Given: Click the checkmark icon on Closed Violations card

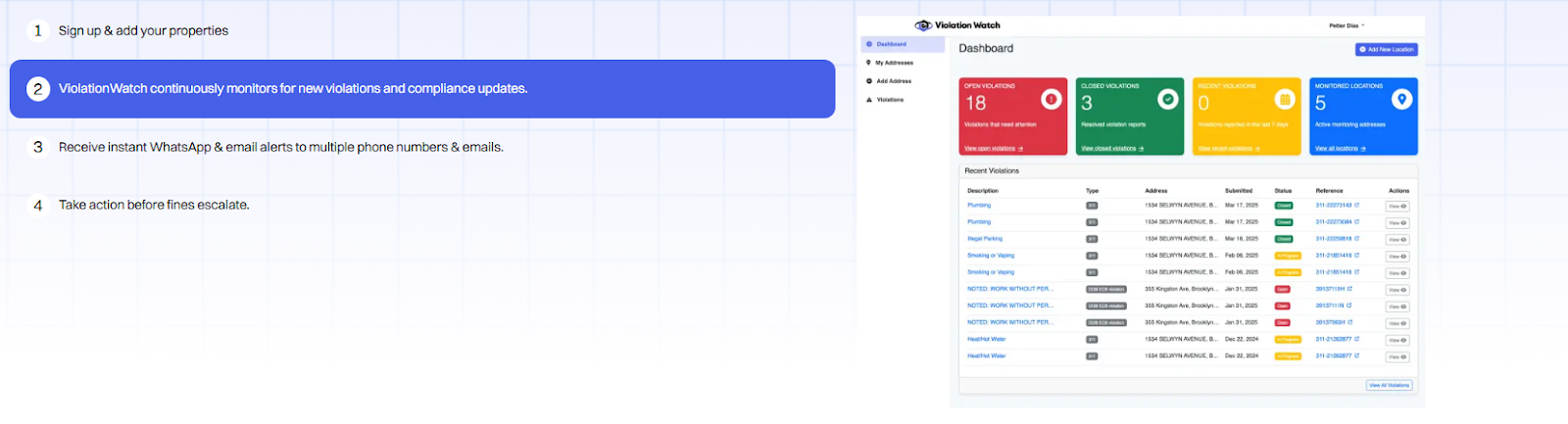Looking at the screenshot, I should (1168, 99).
